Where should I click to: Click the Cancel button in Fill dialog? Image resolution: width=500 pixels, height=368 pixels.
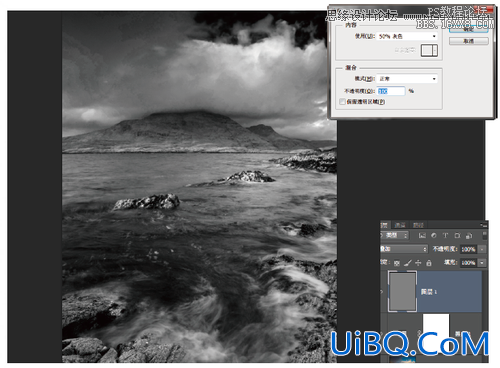coord(469,41)
